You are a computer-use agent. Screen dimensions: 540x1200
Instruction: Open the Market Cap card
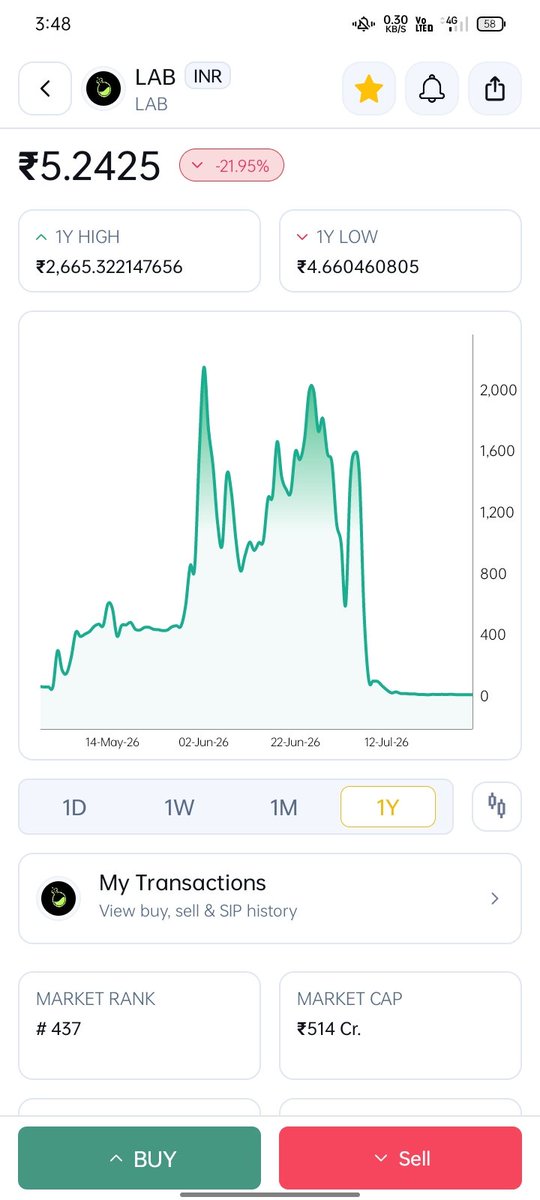click(400, 1025)
